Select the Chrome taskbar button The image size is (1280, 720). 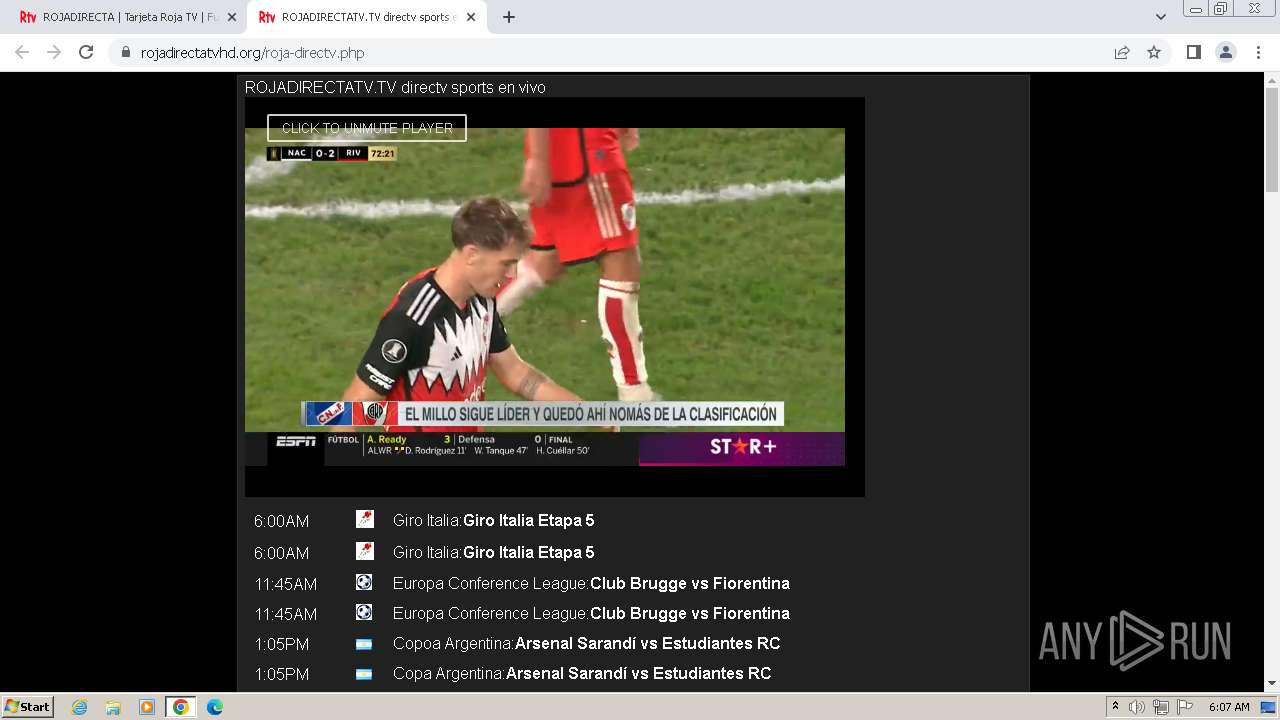[x=181, y=707]
